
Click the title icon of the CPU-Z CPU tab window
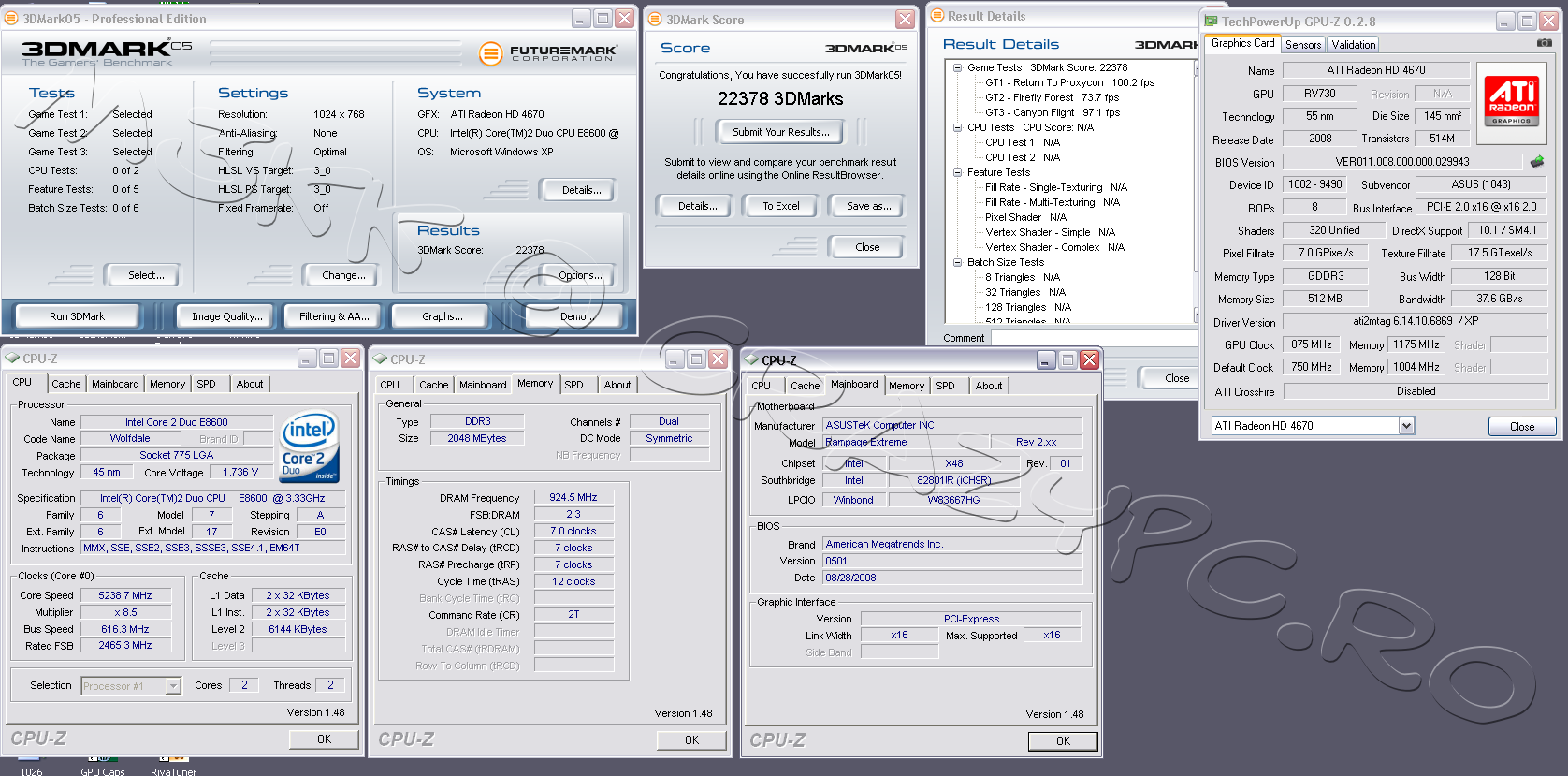(x=12, y=359)
